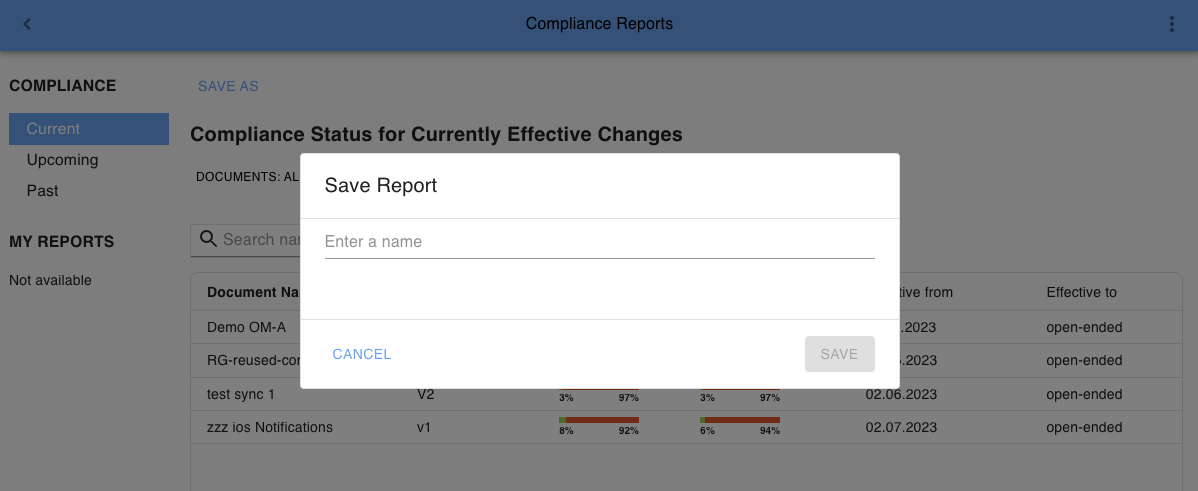This screenshot has height=491, width=1198.
Task: Focus the Enter a name field
Action: click(599, 242)
